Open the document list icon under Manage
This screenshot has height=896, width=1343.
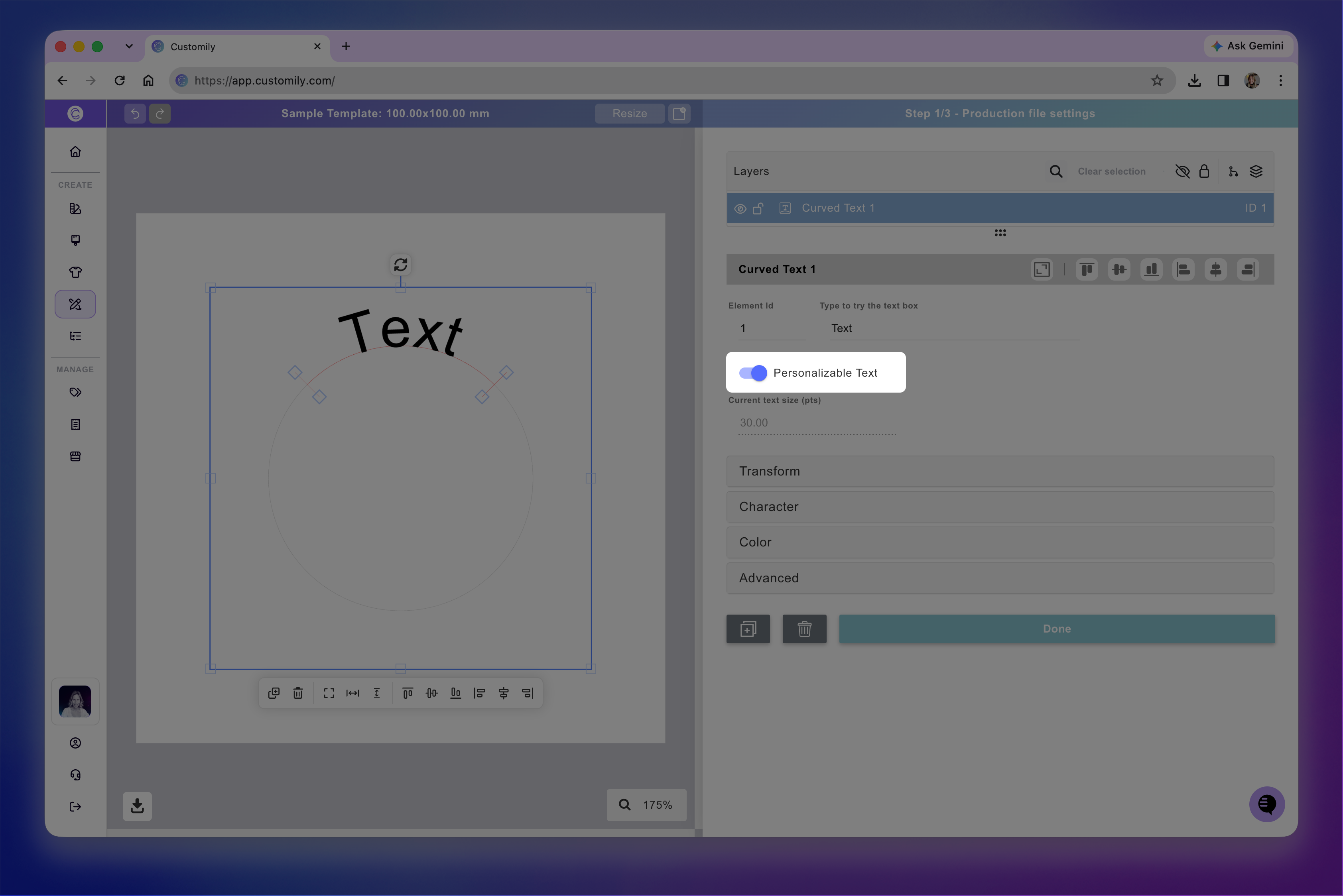pyautogui.click(x=75, y=424)
